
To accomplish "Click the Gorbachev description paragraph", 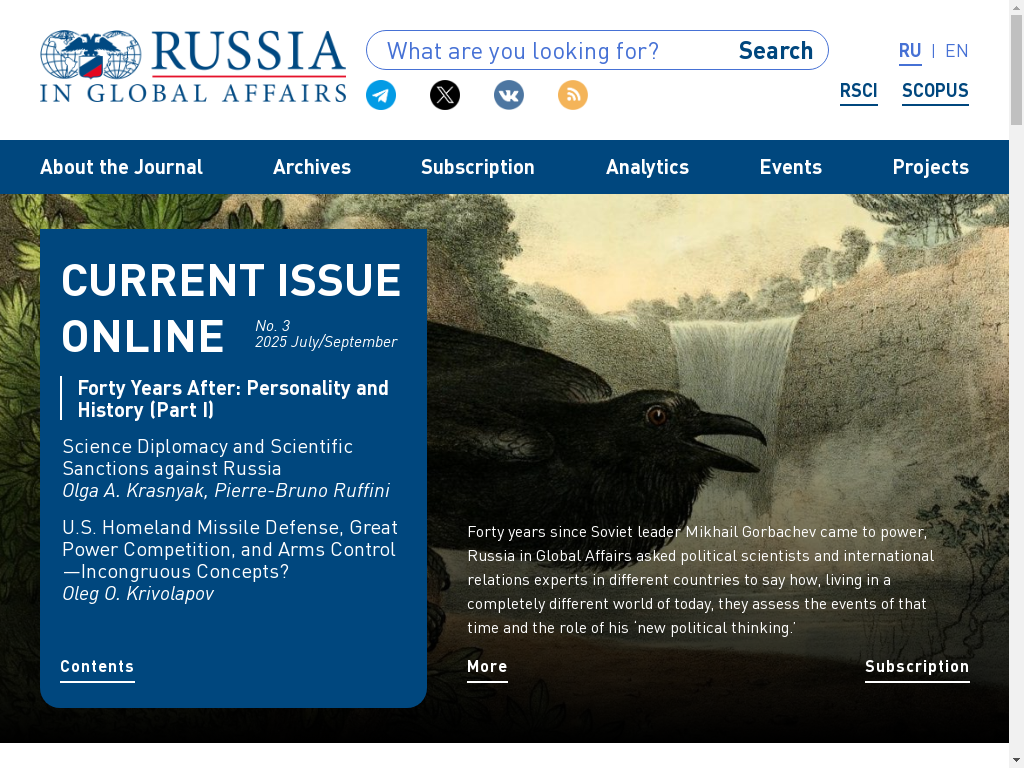I will (701, 580).
